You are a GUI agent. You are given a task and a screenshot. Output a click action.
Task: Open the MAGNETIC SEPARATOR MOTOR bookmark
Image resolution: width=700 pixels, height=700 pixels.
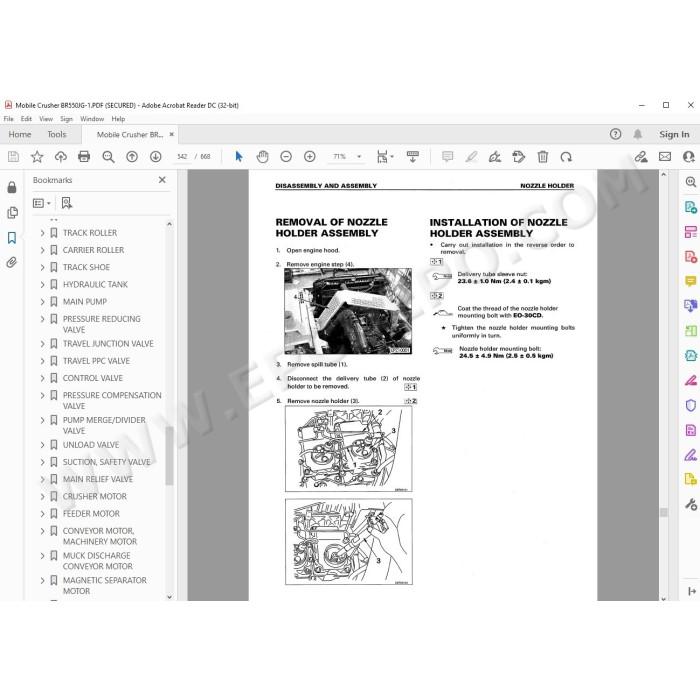tap(104, 586)
